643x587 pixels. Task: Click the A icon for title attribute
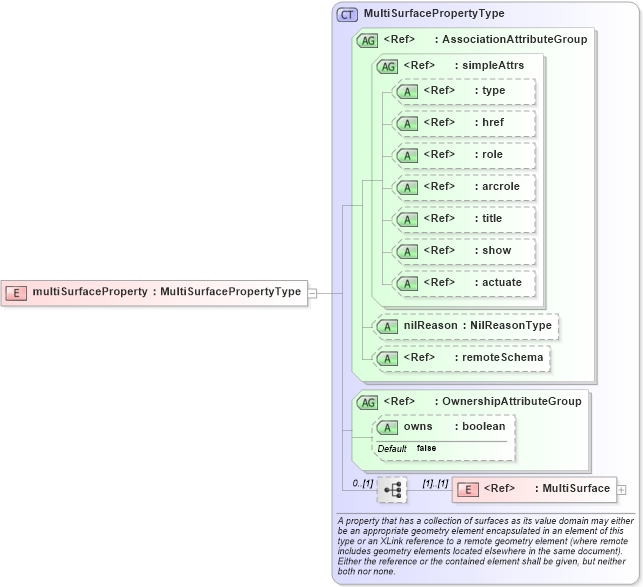(407, 219)
